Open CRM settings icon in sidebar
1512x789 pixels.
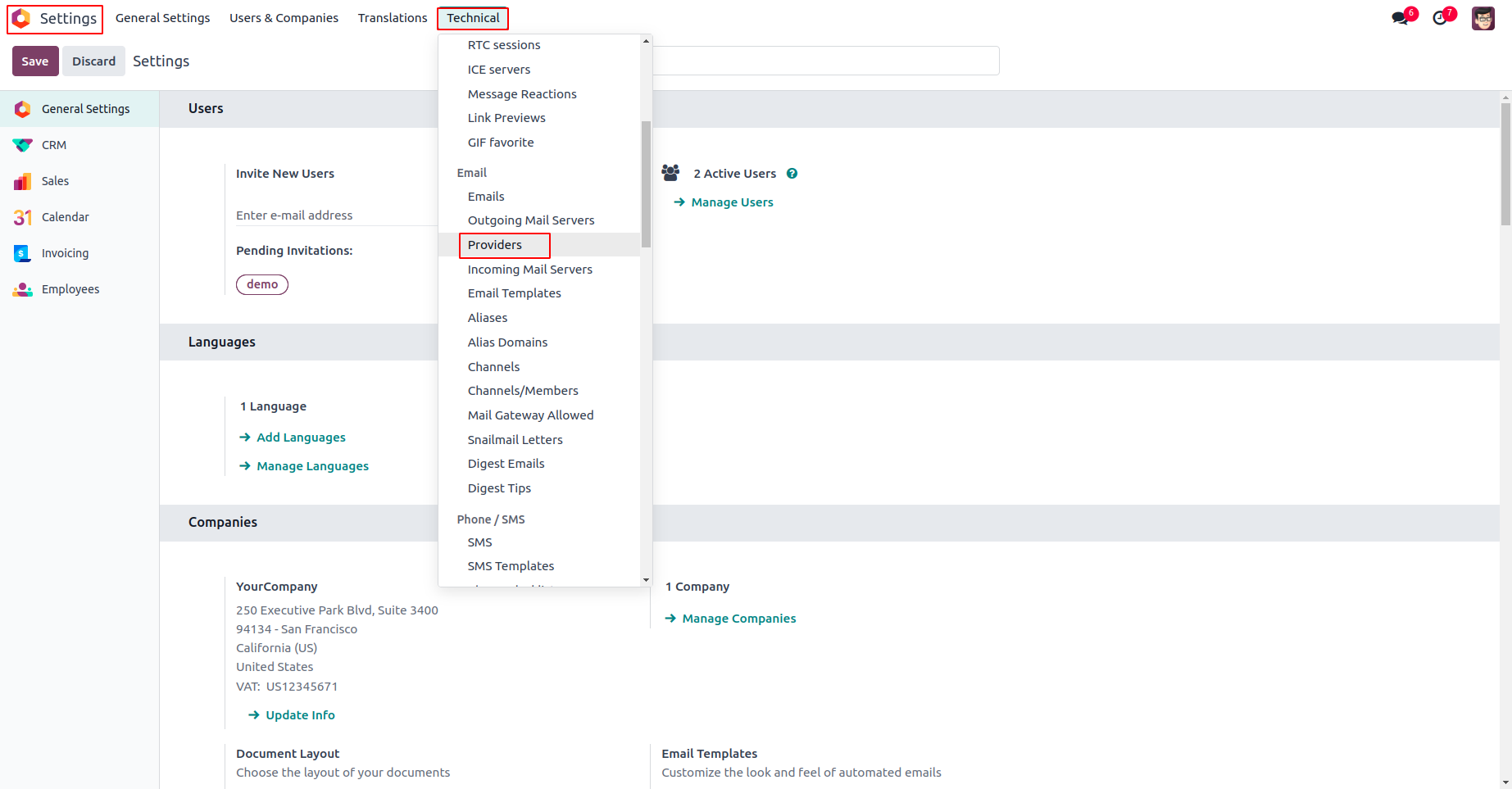pyautogui.click(x=23, y=145)
